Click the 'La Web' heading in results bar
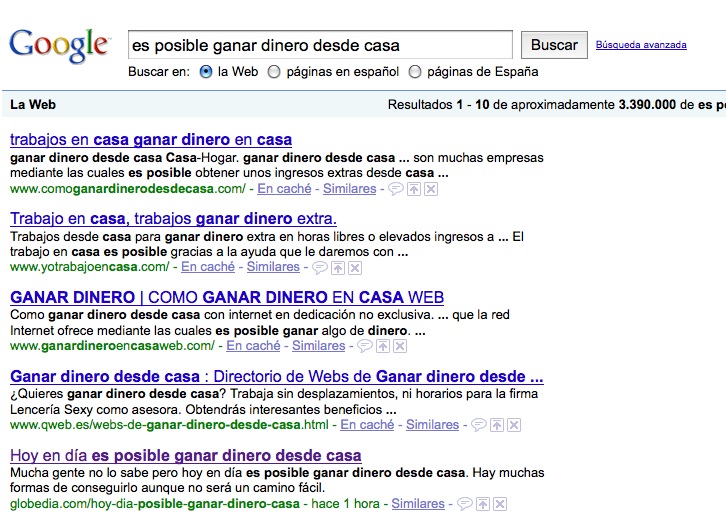Viewport: 726px width, 519px height. pyautogui.click(x=33, y=105)
